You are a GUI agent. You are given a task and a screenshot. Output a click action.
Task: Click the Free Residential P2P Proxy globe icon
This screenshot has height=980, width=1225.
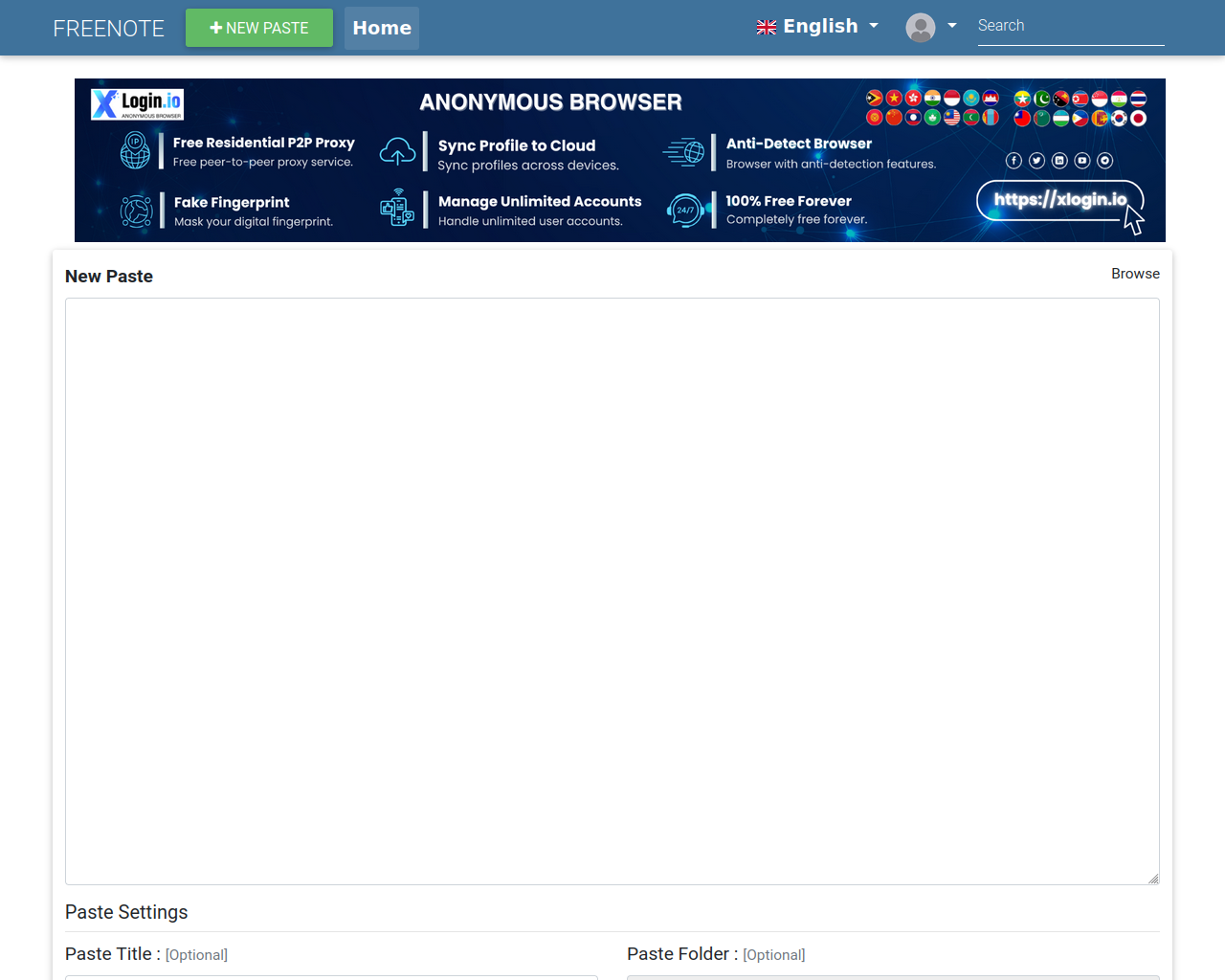pos(135,150)
